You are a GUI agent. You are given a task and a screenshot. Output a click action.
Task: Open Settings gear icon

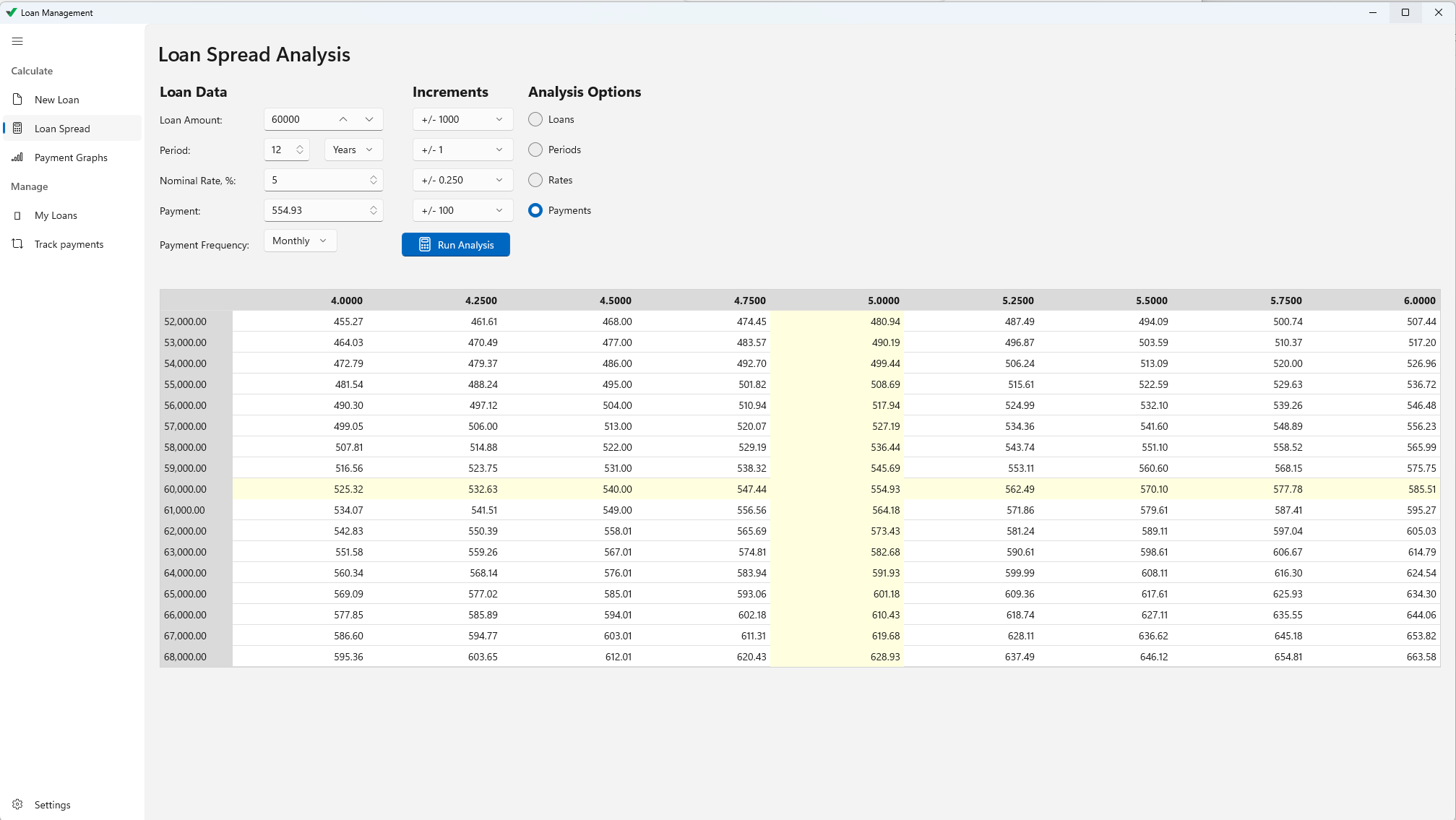coord(17,805)
